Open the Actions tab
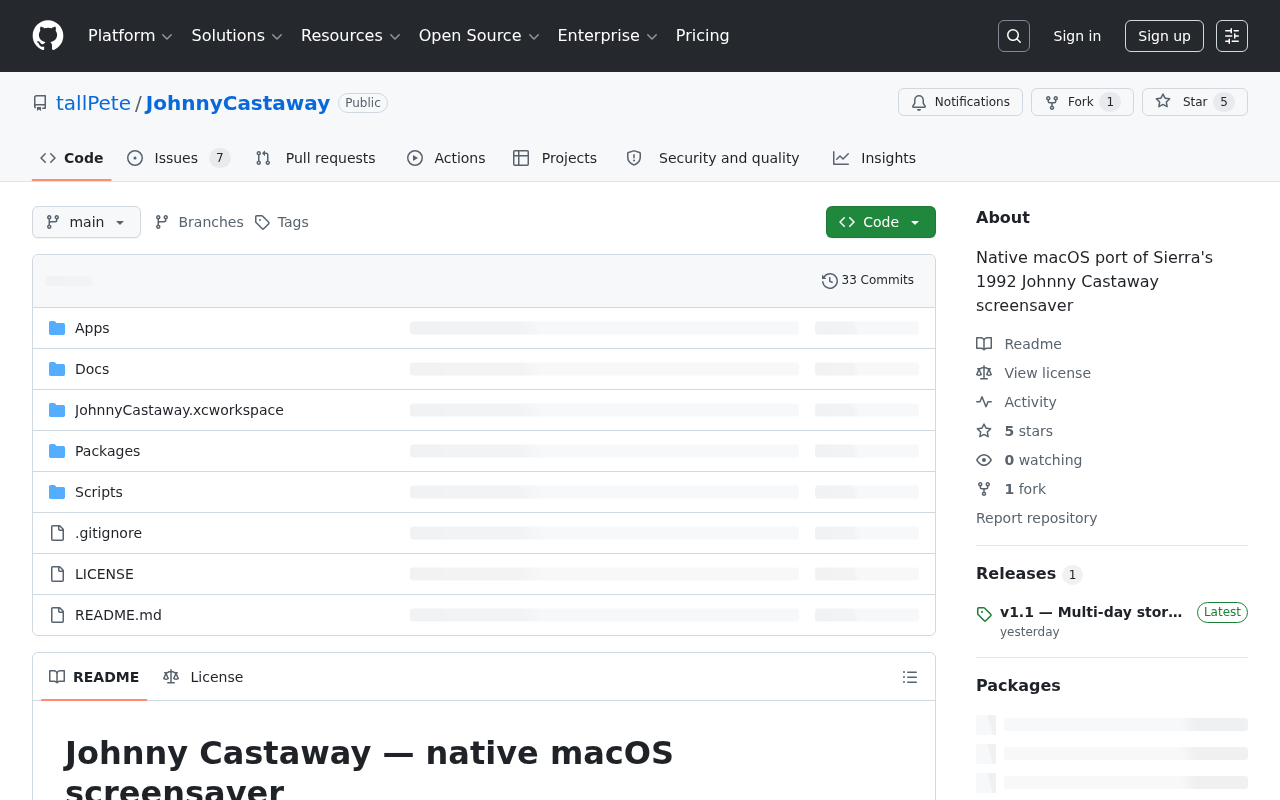Image resolution: width=1280 pixels, height=800 pixels. pyautogui.click(x=446, y=158)
